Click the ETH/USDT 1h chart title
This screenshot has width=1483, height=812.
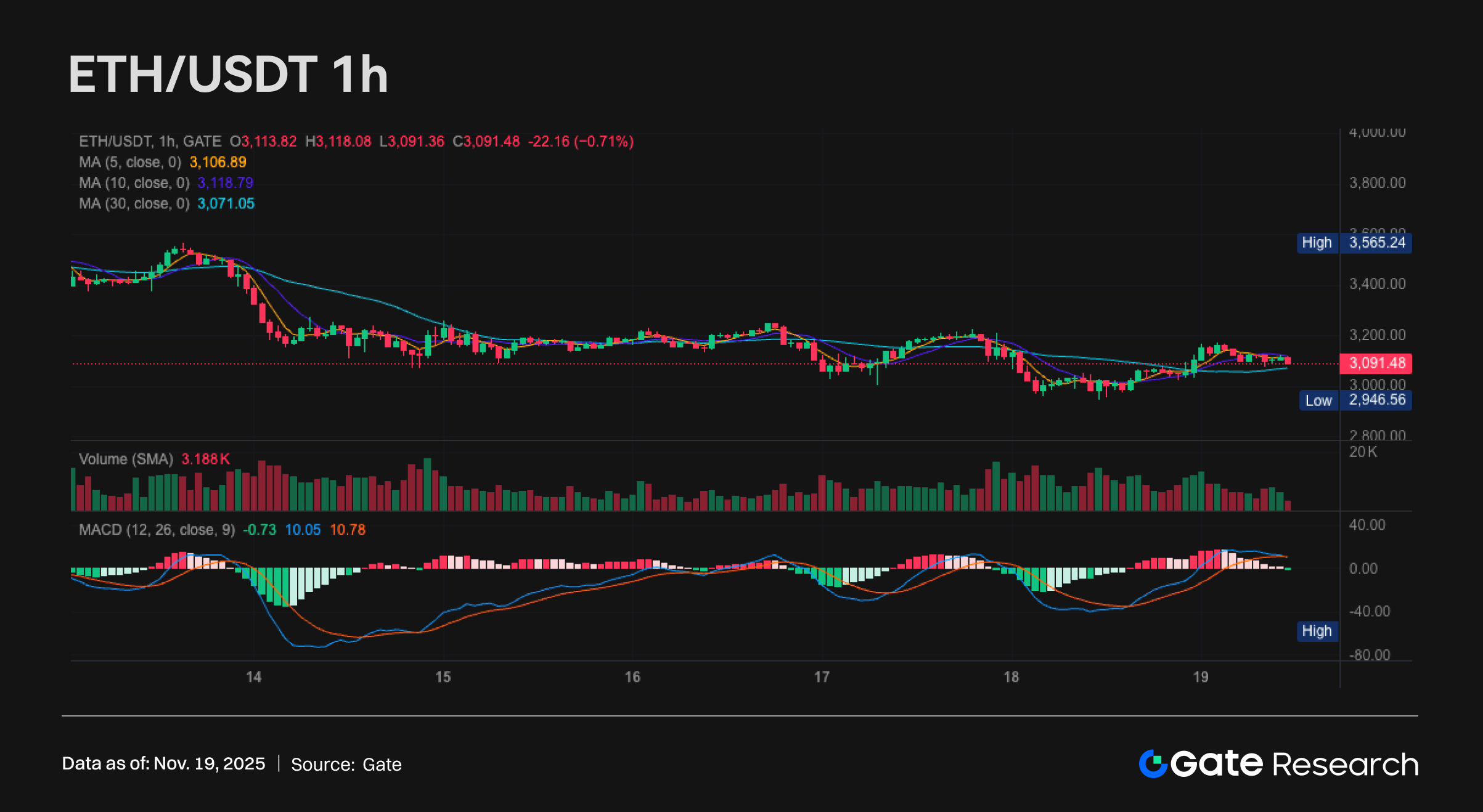[x=228, y=75]
